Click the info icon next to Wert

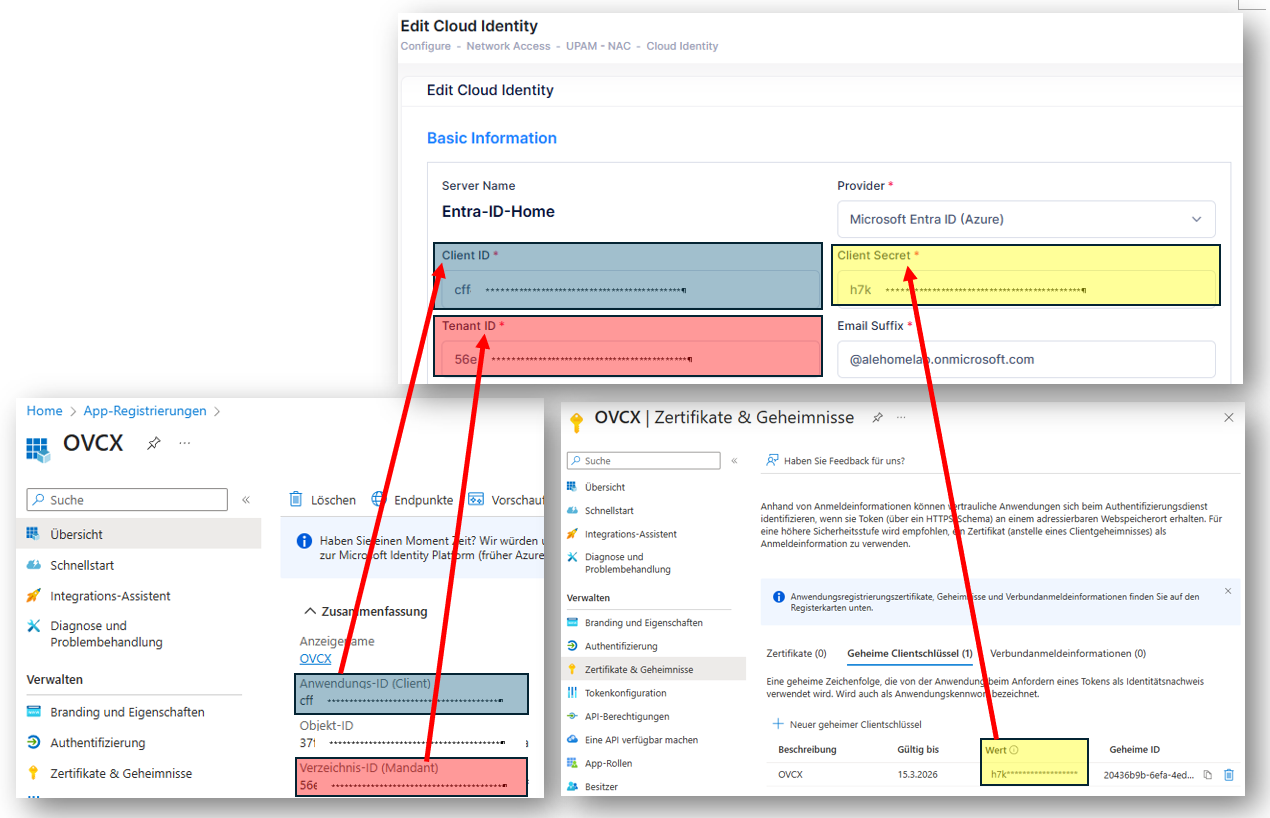tap(1014, 750)
